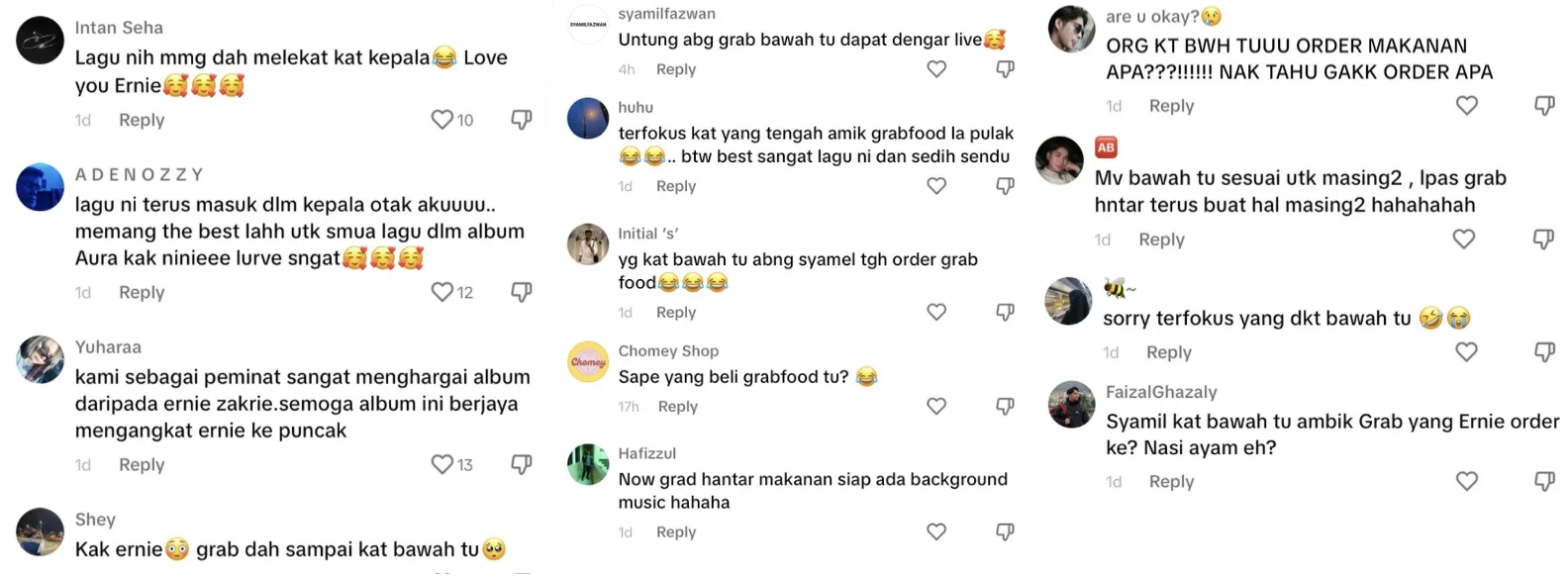This screenshot has height=577, width=1568.
Task: Open Intan Seha's profile picture
Action: [x=41, y=41]
